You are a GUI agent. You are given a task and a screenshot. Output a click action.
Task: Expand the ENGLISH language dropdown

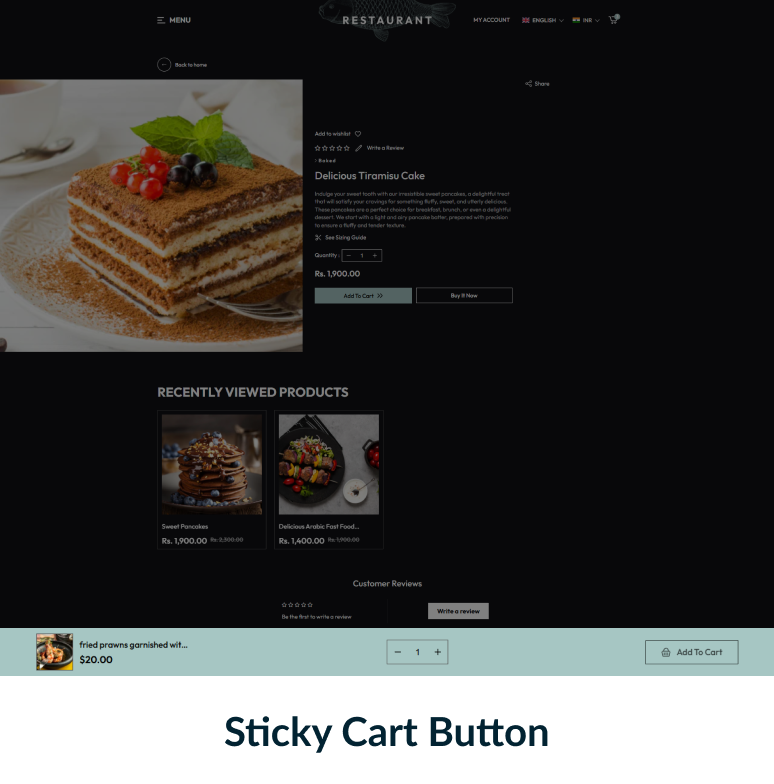pyautogui.click(x=542, y=20)
